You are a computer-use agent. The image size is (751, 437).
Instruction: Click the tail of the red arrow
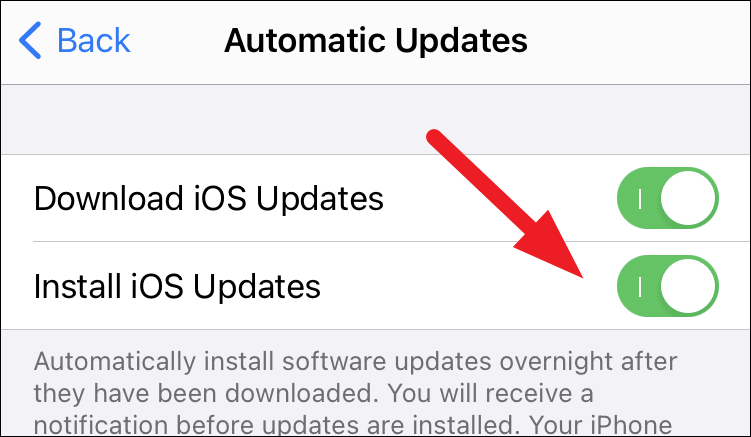coord(435,138)
